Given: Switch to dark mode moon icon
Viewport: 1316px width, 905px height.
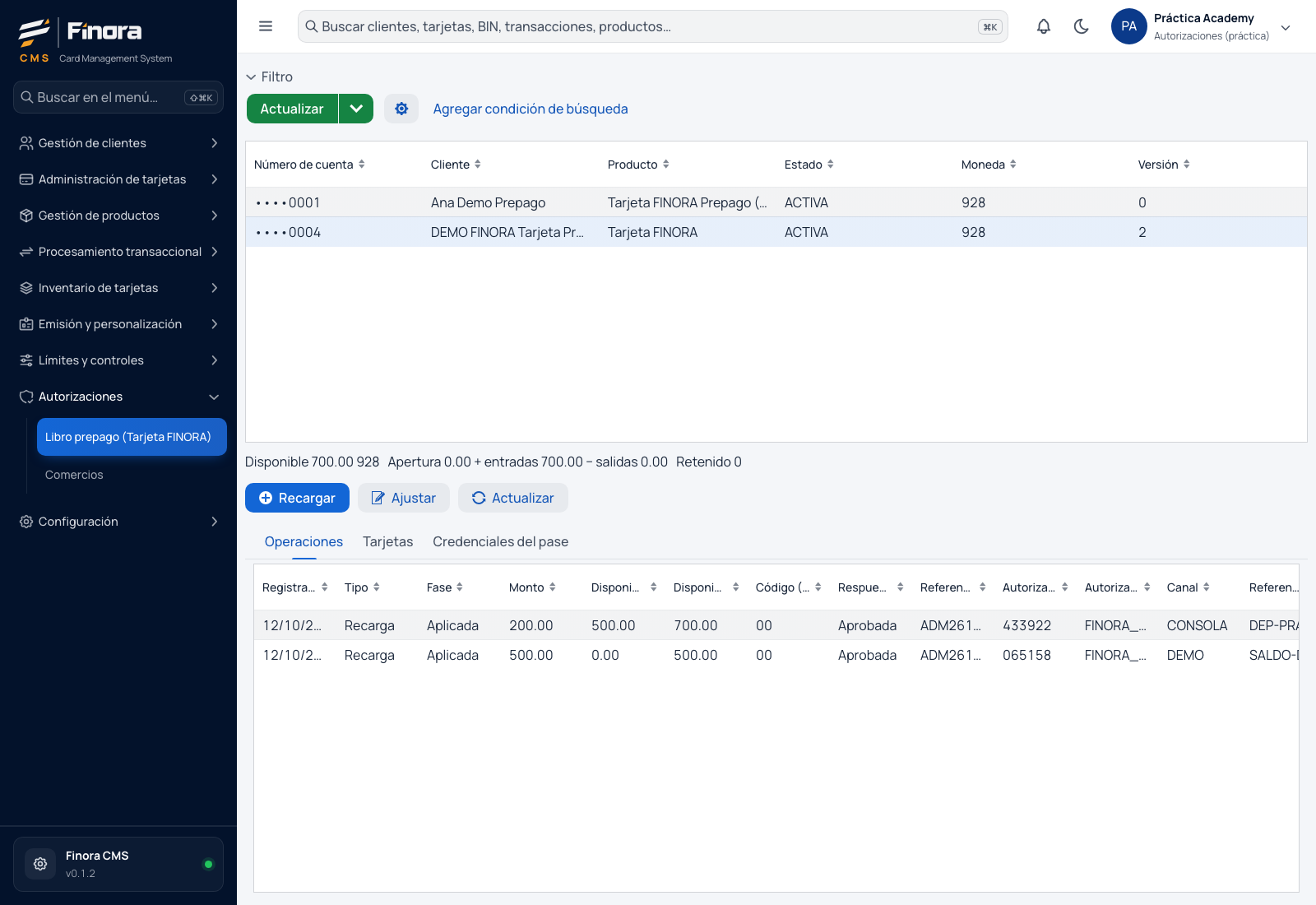Looking at the screenshot, I should coord(1082,26).
